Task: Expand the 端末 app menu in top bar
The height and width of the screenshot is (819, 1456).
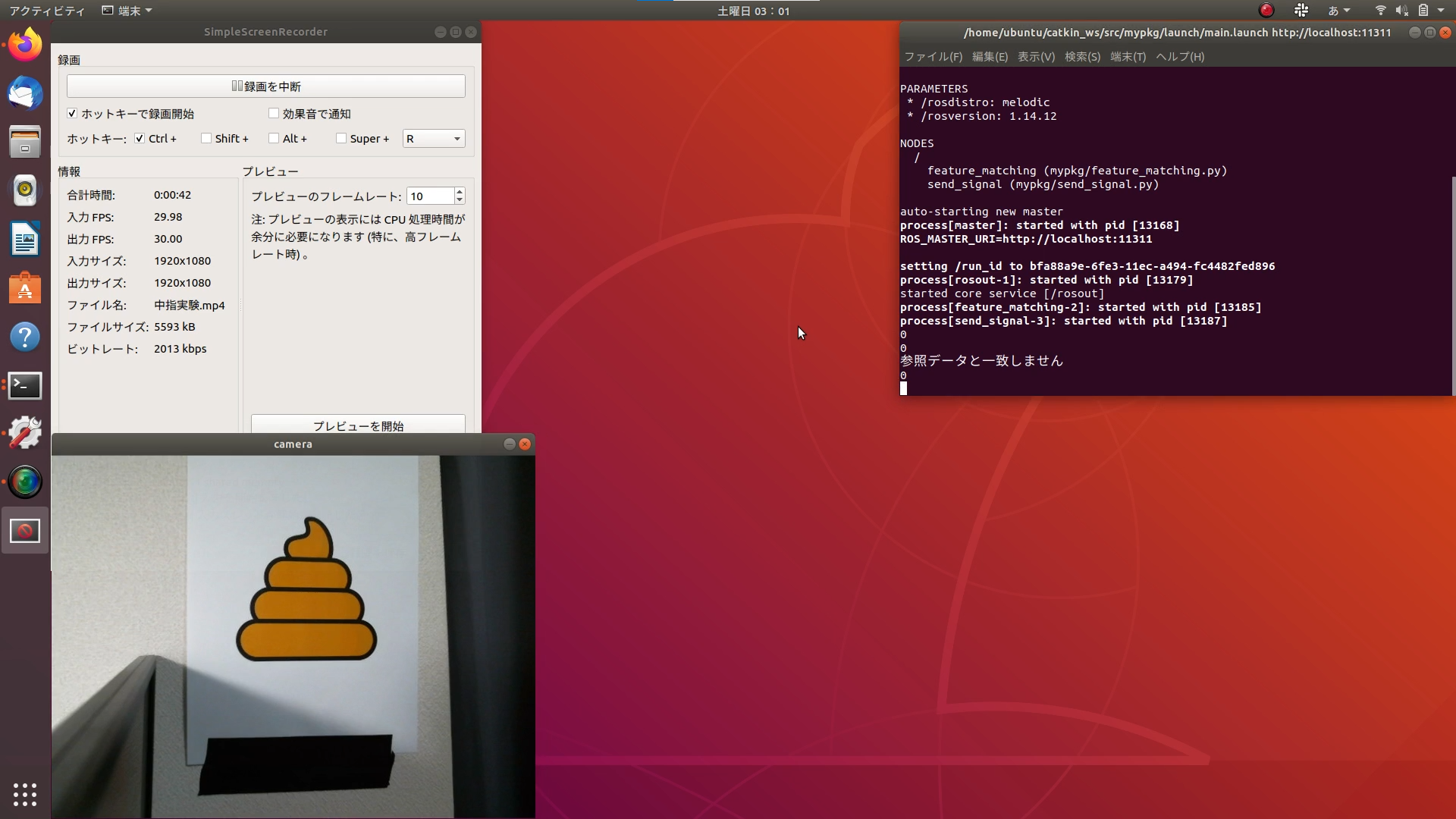Action: coord(127,11)
